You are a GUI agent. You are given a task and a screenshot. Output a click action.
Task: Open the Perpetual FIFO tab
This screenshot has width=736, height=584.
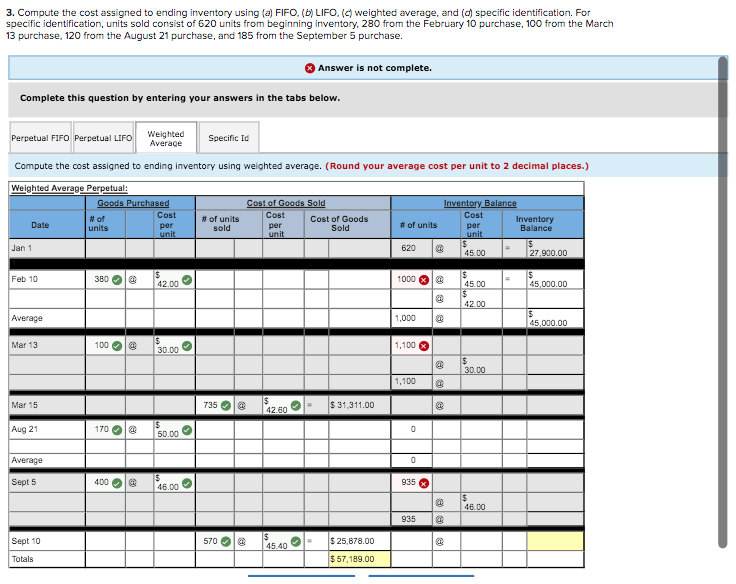click(x=40, y=138)
